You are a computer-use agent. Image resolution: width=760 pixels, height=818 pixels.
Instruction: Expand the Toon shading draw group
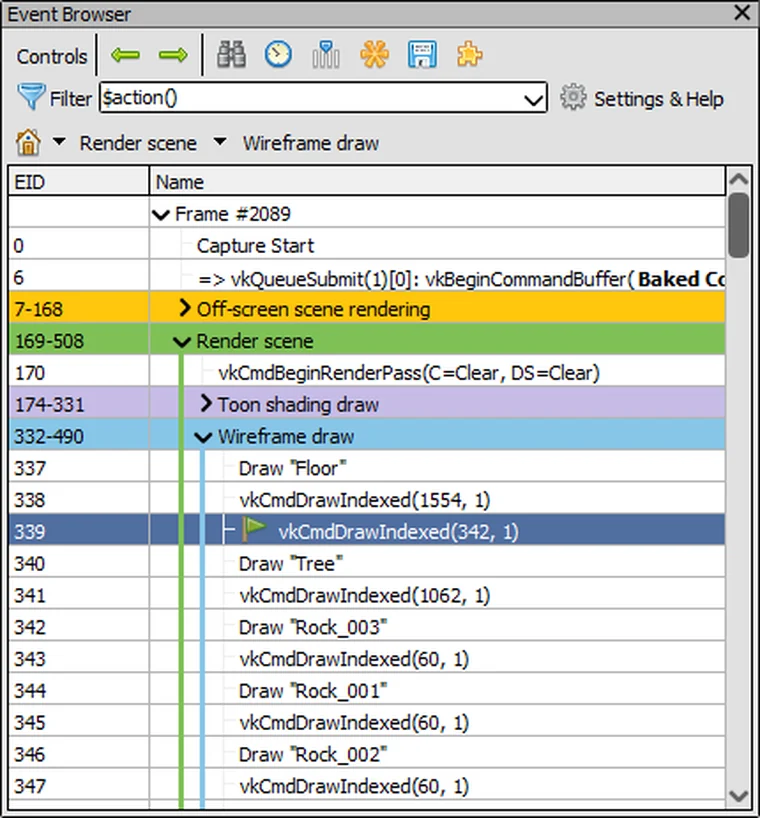point(206,404)
